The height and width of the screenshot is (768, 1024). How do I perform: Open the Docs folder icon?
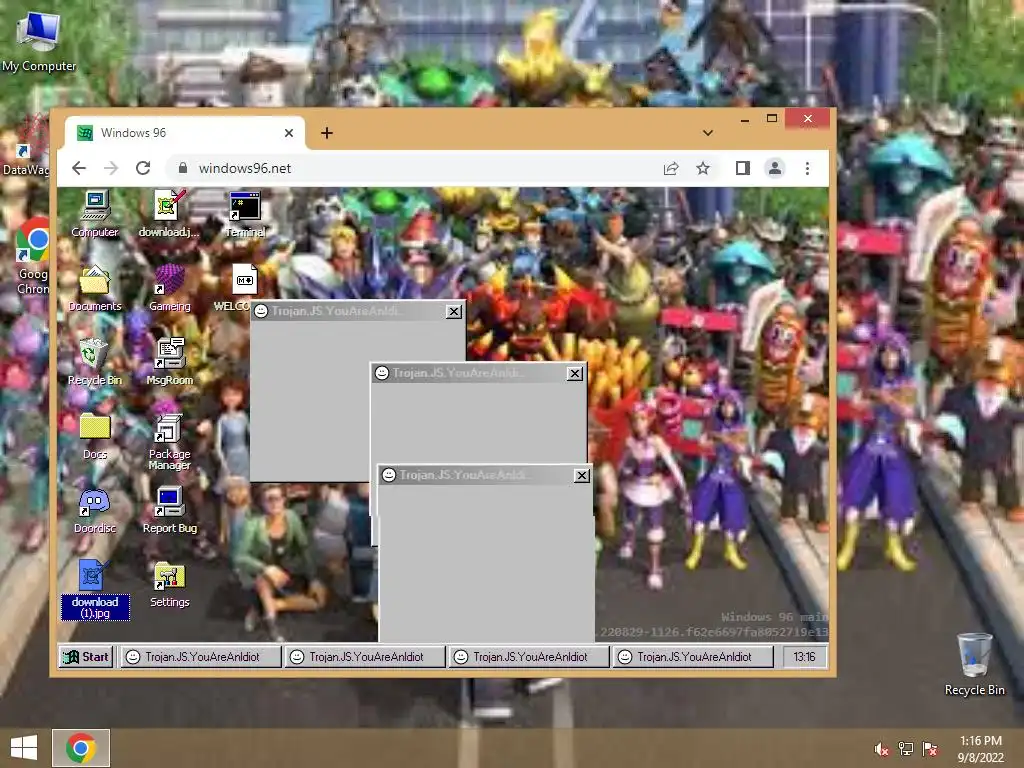[x=95, y=436]
